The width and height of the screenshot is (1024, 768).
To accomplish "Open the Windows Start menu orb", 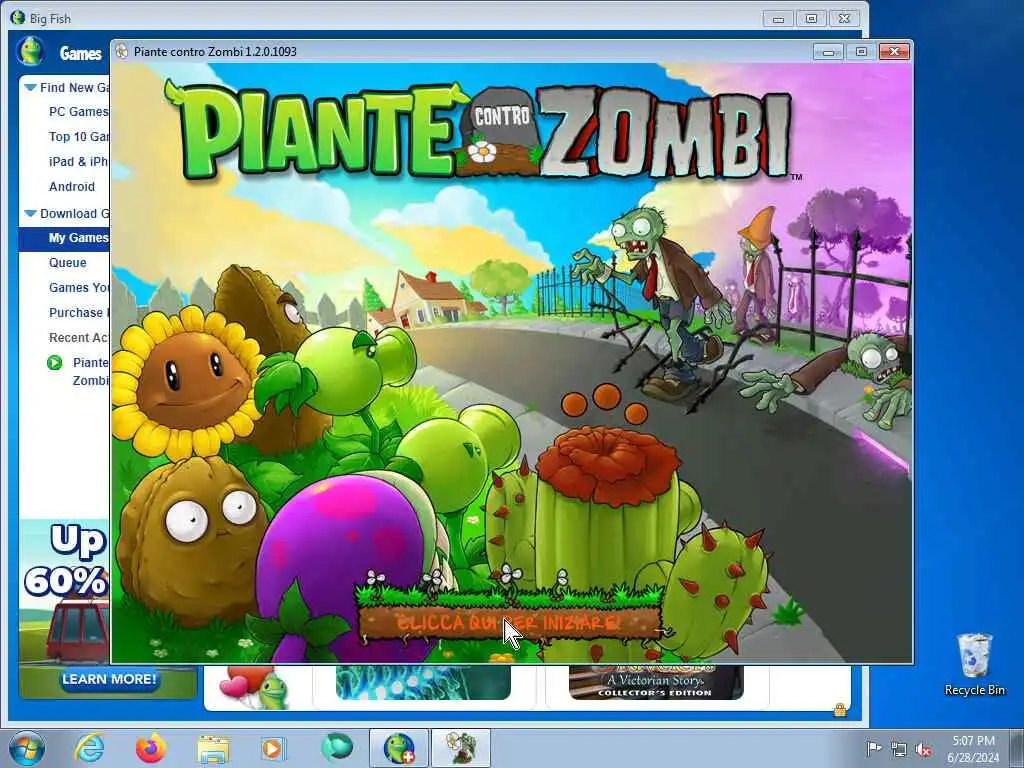I will point(27,748).
